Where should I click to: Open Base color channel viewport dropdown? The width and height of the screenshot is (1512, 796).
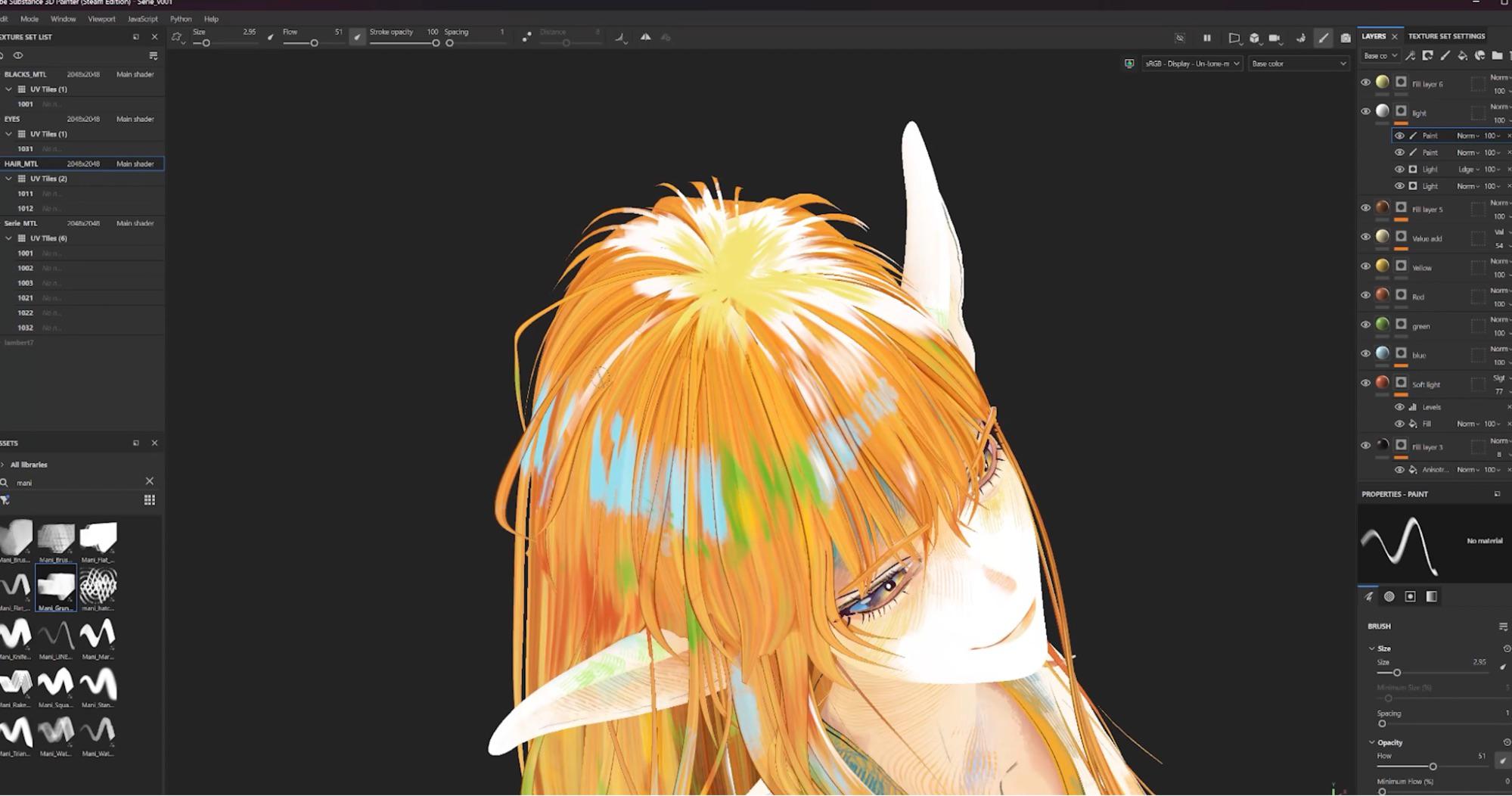[1298, 64]
